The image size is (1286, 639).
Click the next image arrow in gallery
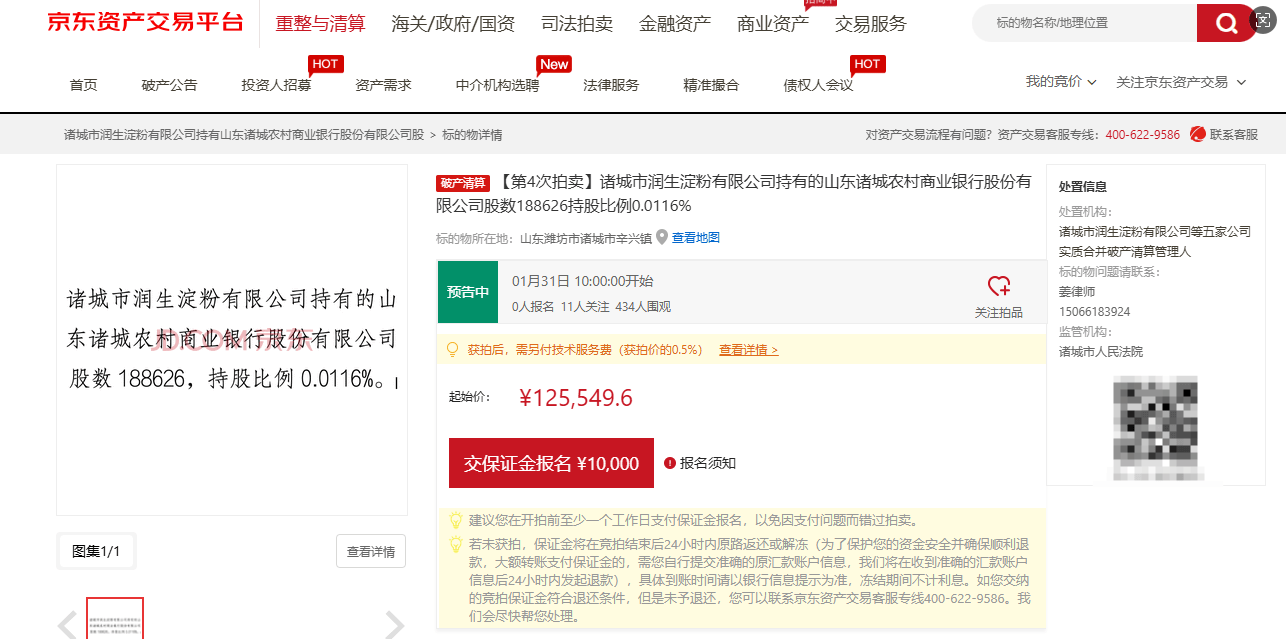394,625
